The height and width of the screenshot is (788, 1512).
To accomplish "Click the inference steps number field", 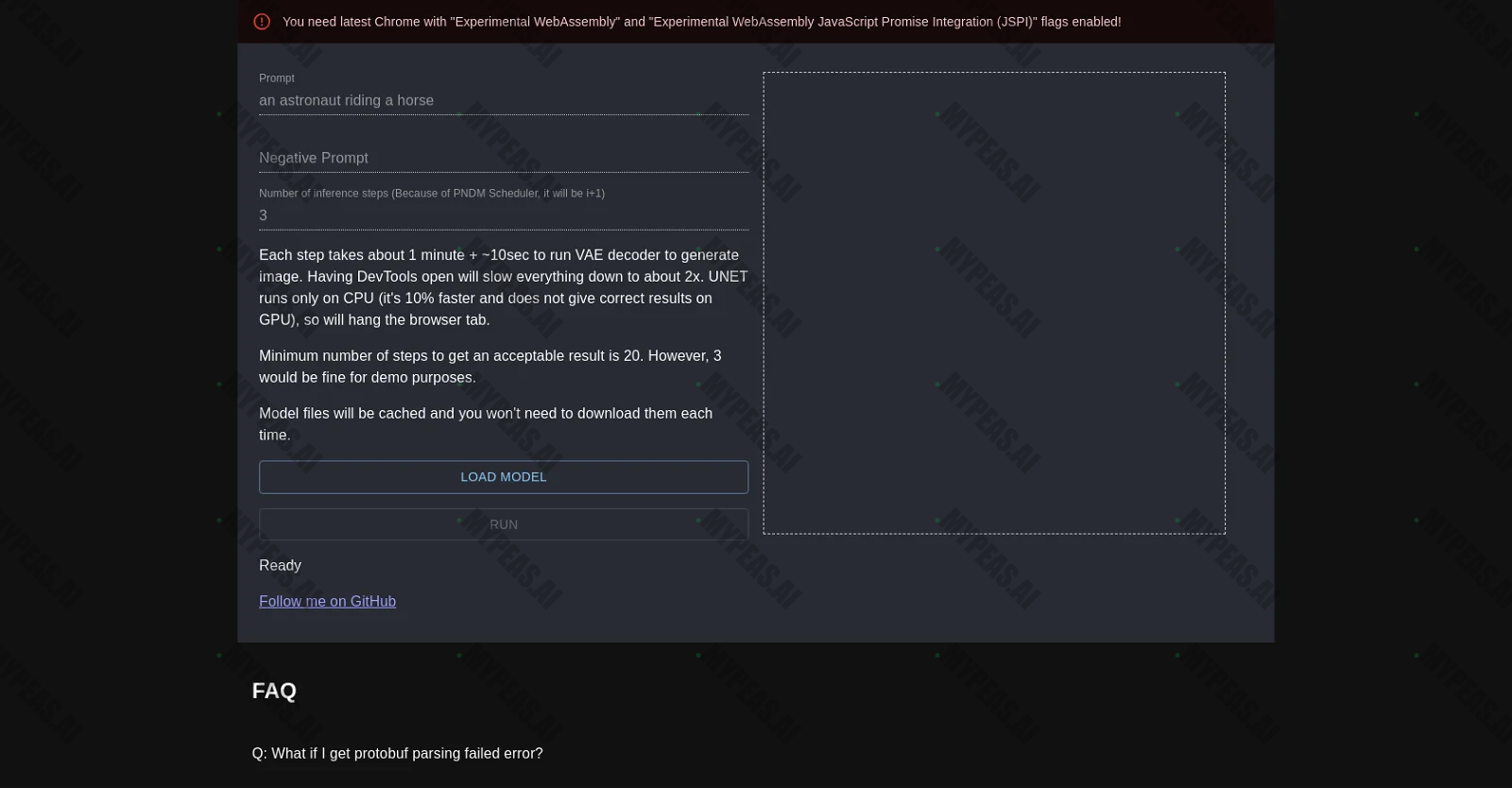I will [x=504, y=215].
